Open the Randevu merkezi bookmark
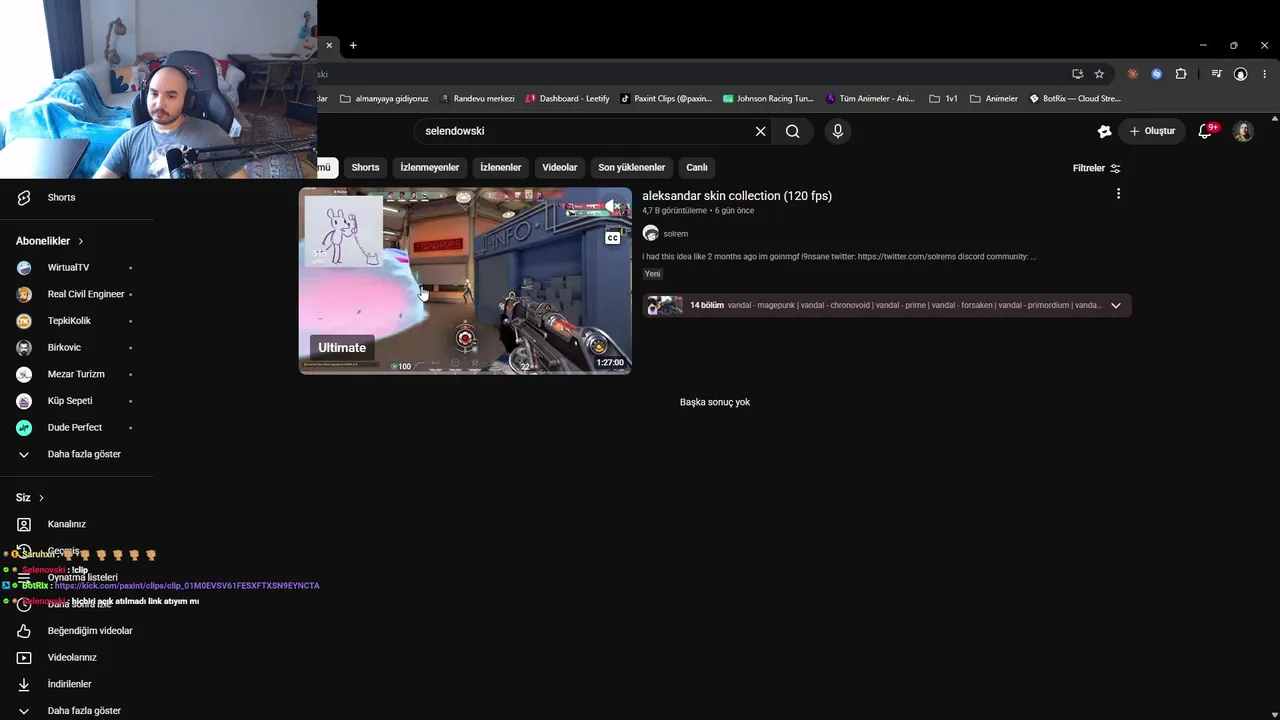 pos(477,99)
